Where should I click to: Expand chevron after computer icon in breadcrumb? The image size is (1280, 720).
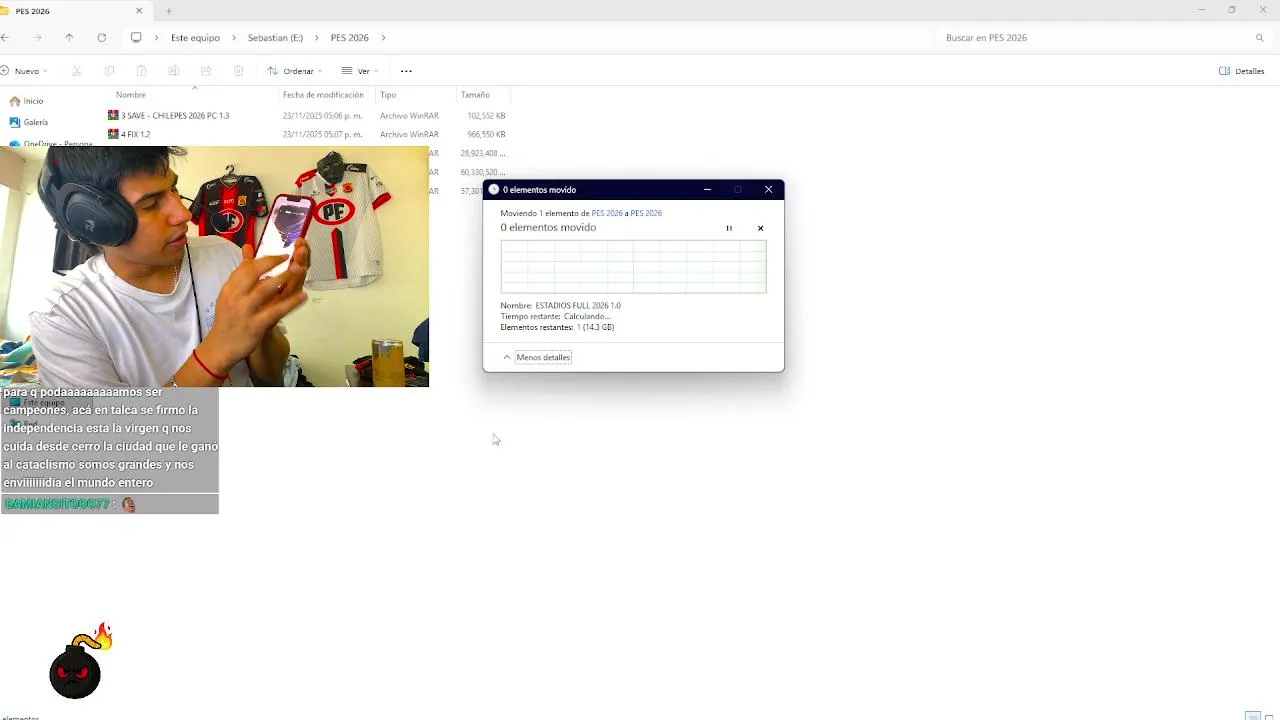pyautogui.click(x=156, y=38)
